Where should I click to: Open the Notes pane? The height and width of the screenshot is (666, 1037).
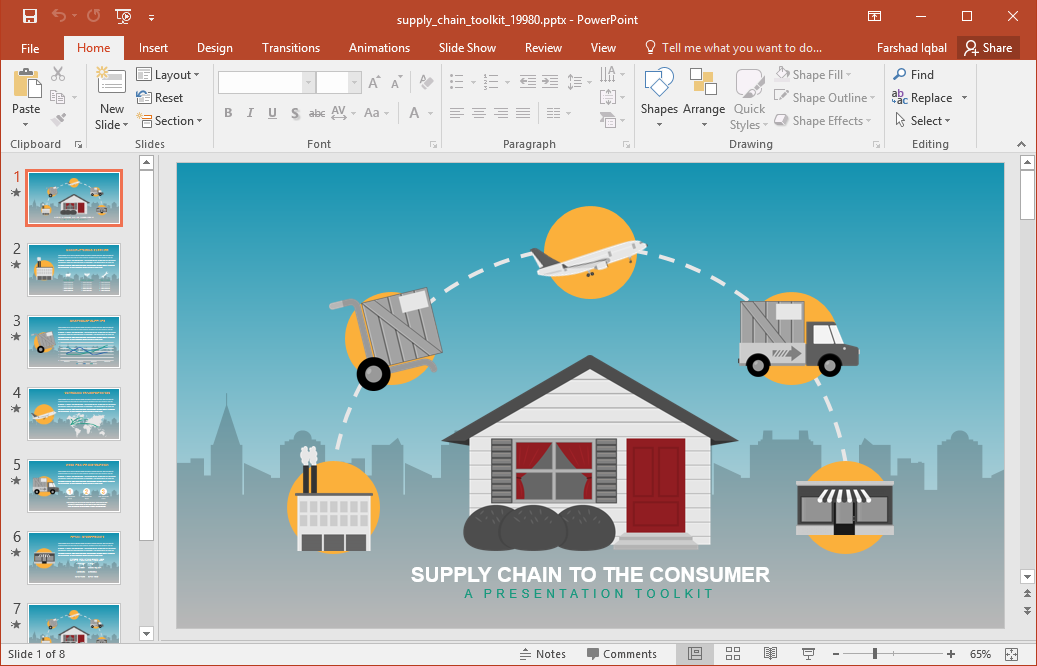pyautogui.click(x=542, y=654)
